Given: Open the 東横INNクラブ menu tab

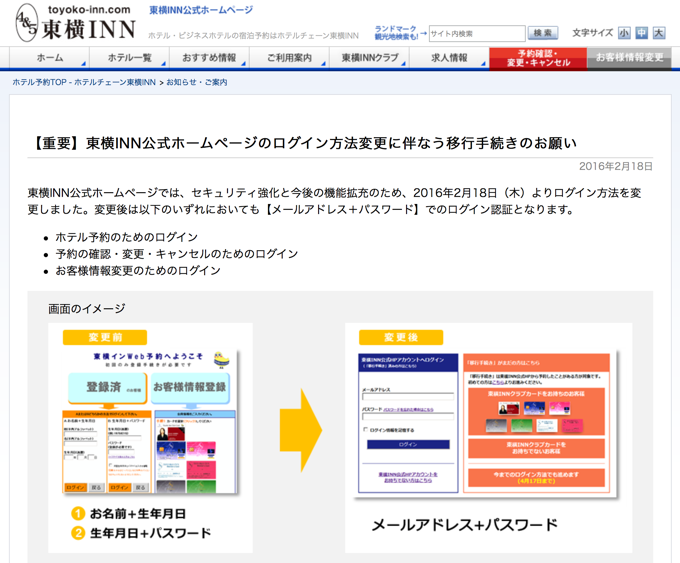Looking at the screenshot, I should point(369,58).
